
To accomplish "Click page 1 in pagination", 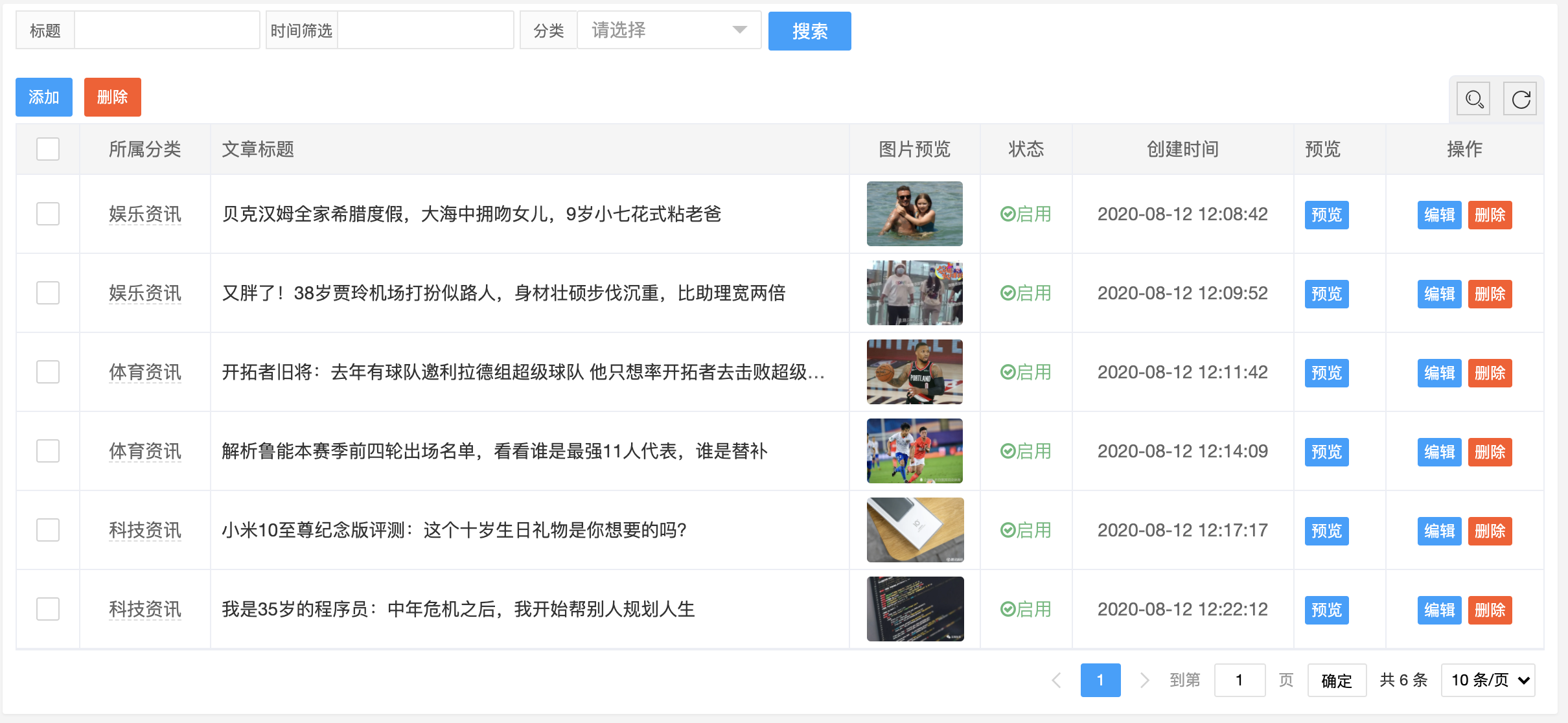I will (x=1100, y=680).
